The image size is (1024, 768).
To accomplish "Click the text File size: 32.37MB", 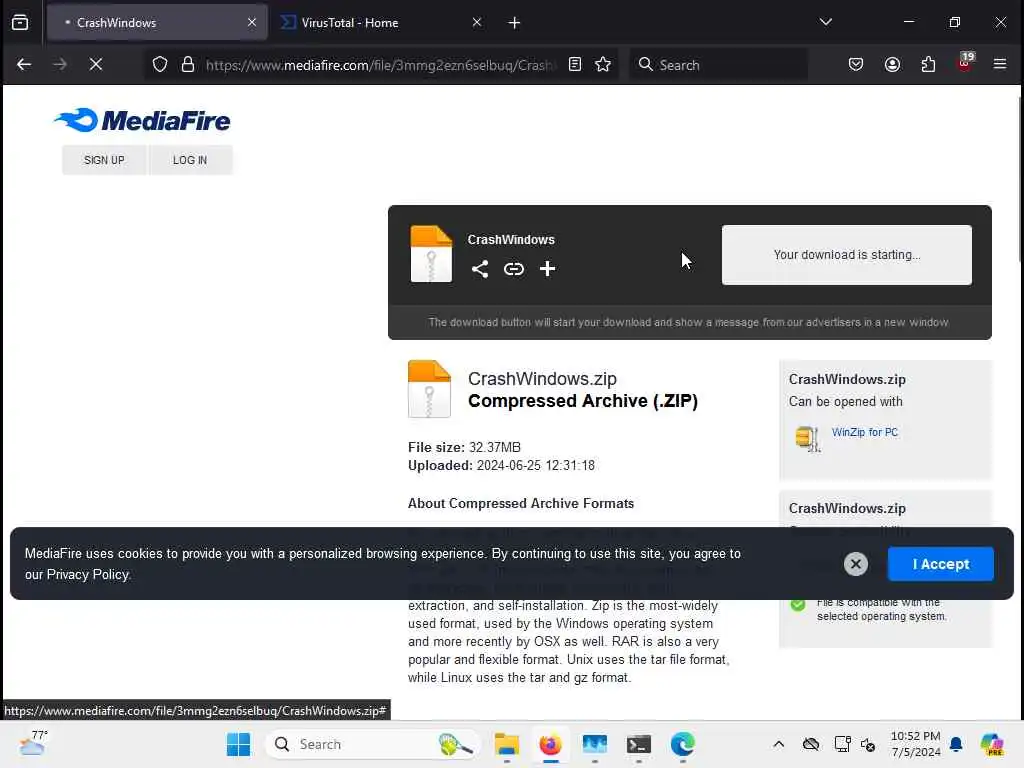I will tap(464, 447).
